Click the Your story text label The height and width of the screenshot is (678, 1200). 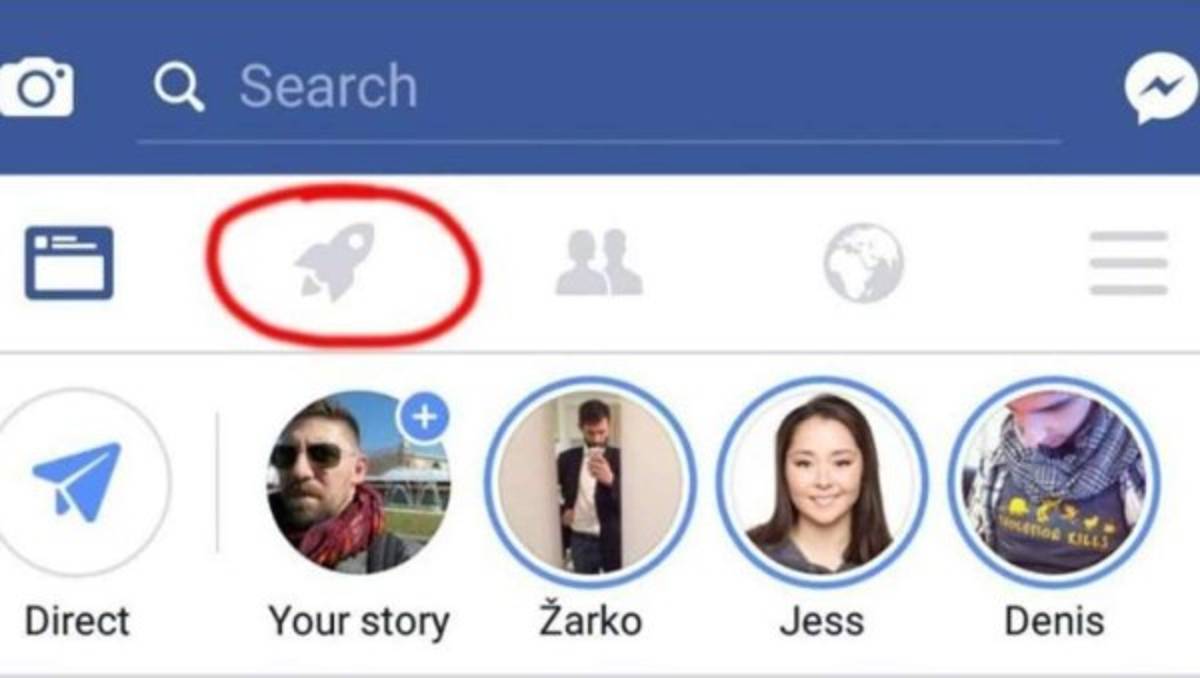[358, 622]
